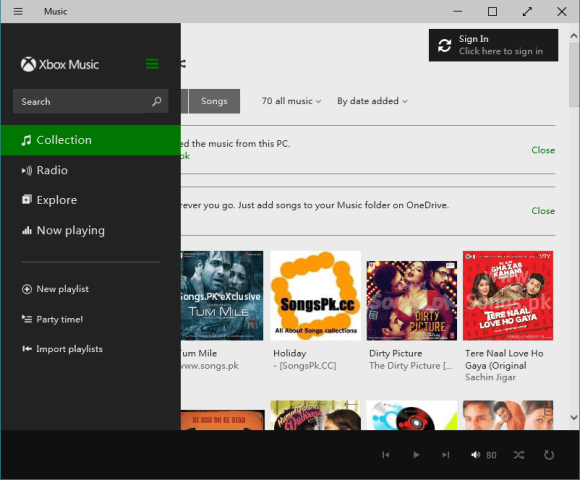Select Import playlists
580x480 pixels.
pyautogui.click(x=63, y=349)
